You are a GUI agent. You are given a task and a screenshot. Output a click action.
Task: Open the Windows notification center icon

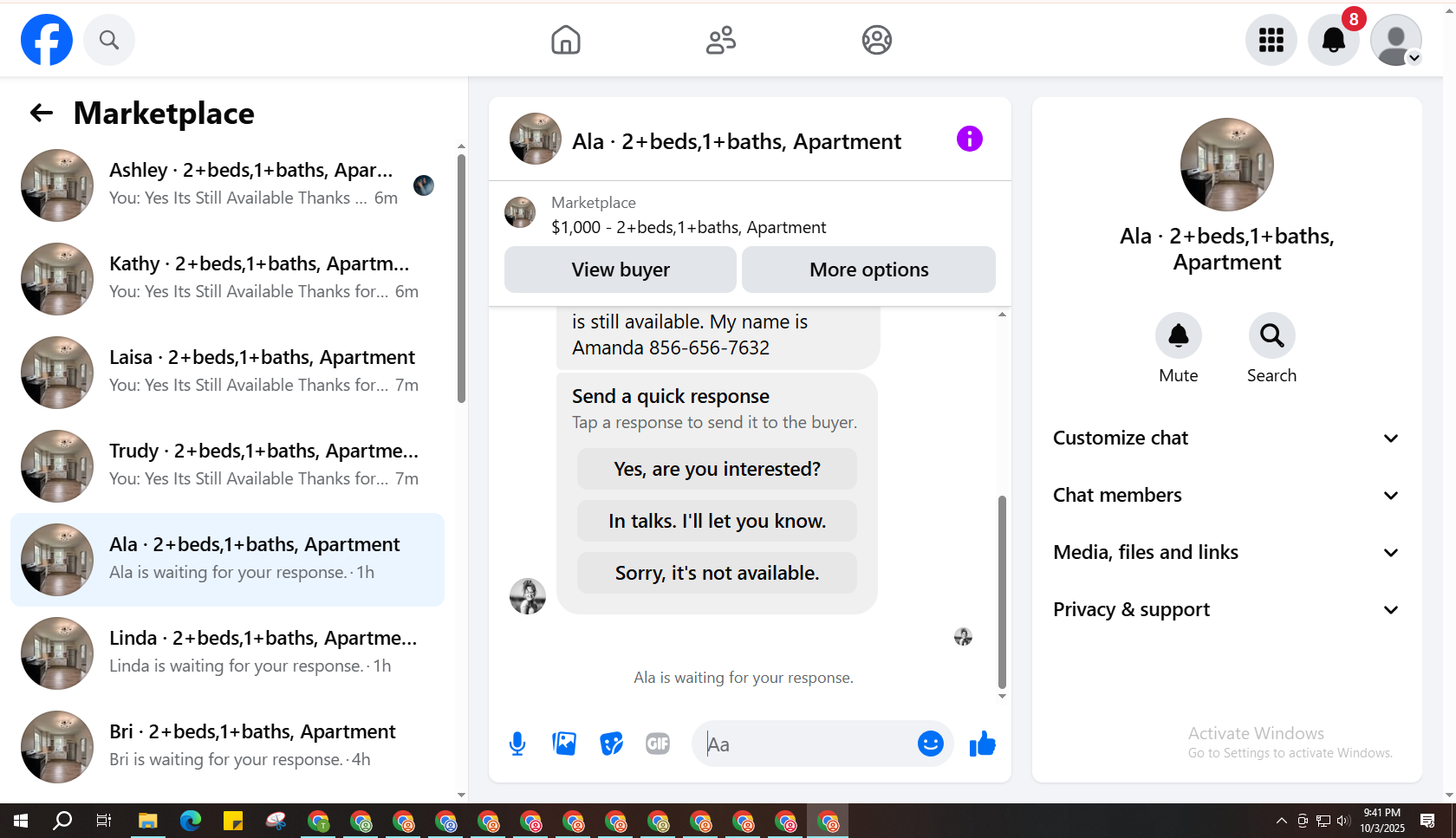pos(1427,821)
